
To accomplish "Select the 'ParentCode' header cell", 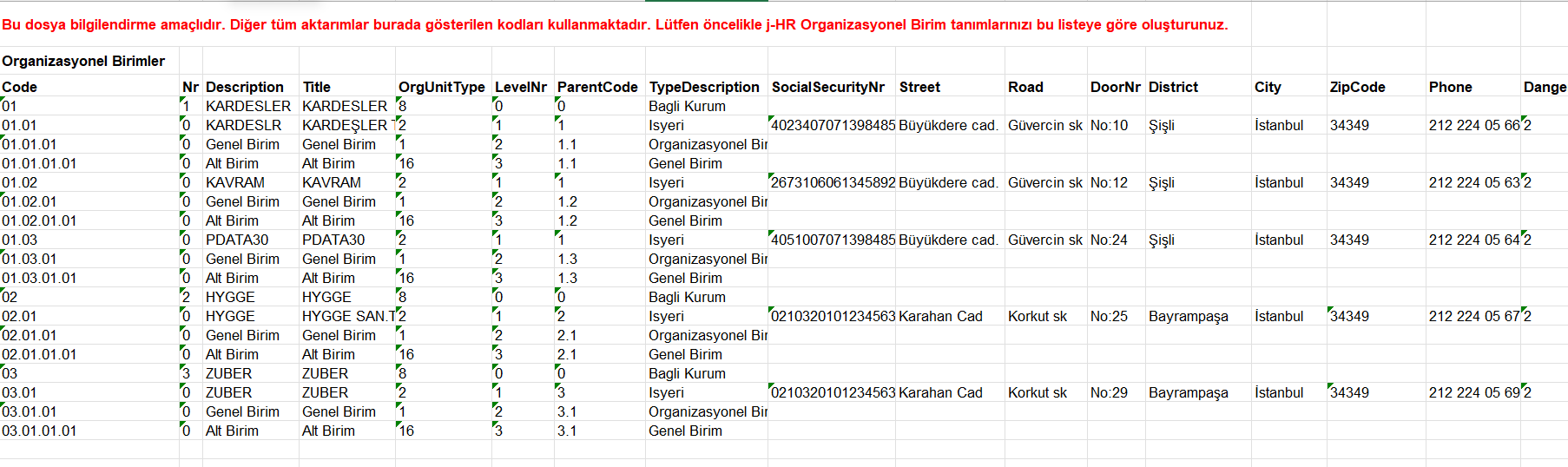I will click(597, 87).
